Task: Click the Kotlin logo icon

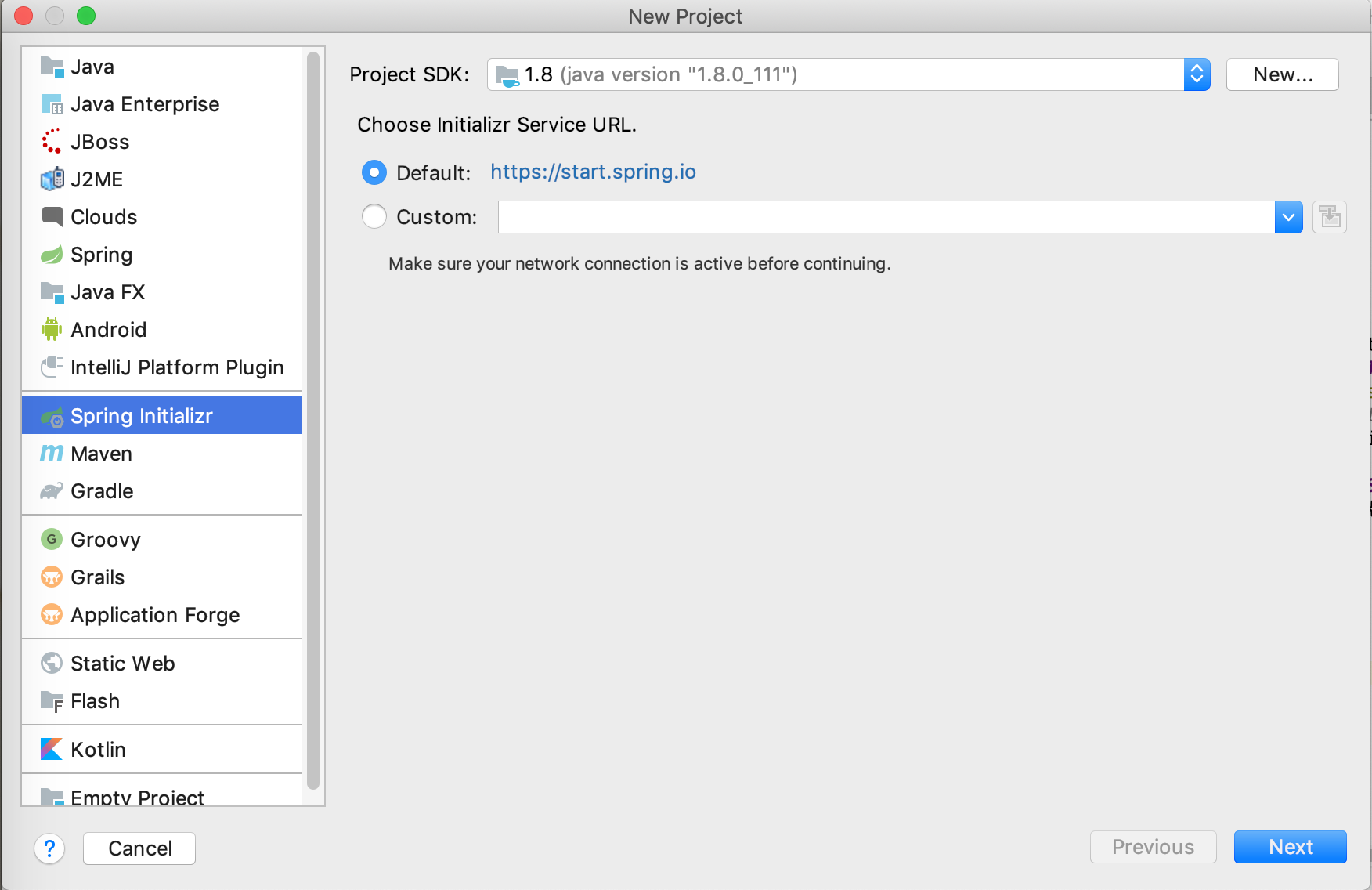Action: [52, 750]
